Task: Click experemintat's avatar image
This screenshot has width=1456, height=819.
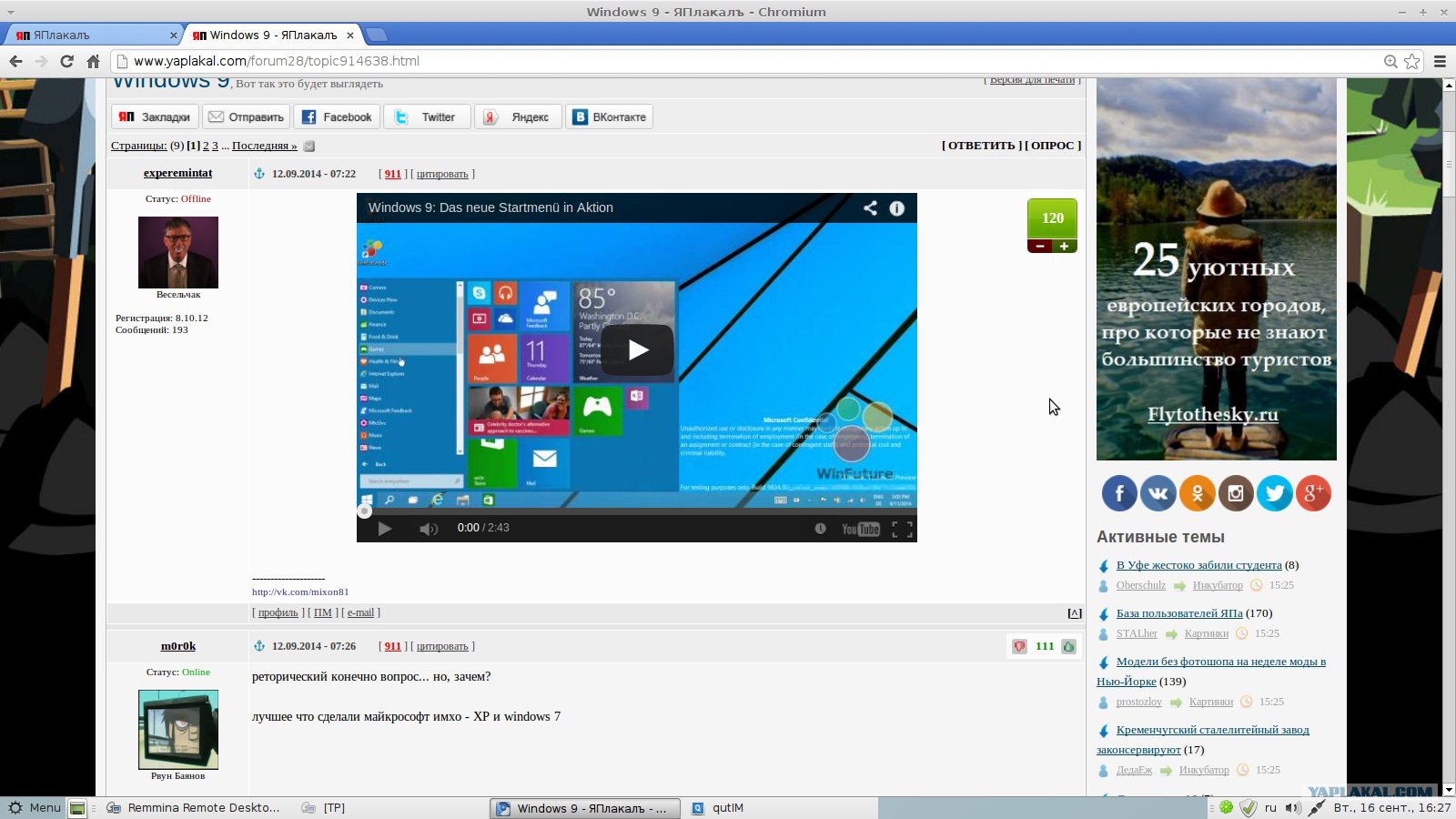Action: point(178,252)
